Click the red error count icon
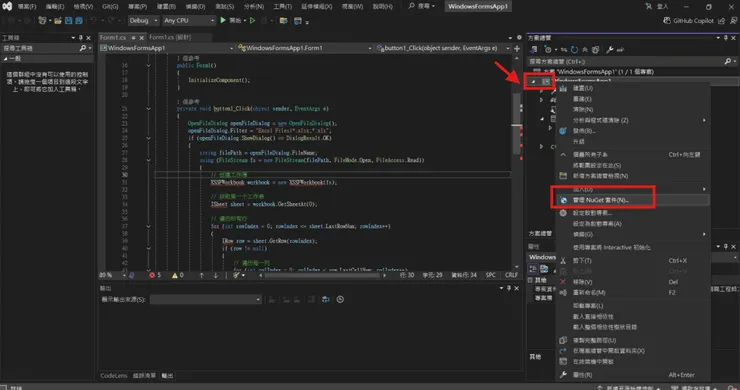This screenshot has height=390, width=740. (152, 275)
